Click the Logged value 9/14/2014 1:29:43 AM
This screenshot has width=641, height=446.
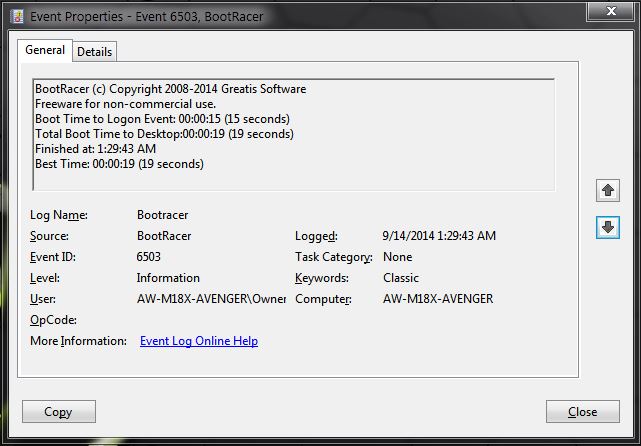click(439, 235)
